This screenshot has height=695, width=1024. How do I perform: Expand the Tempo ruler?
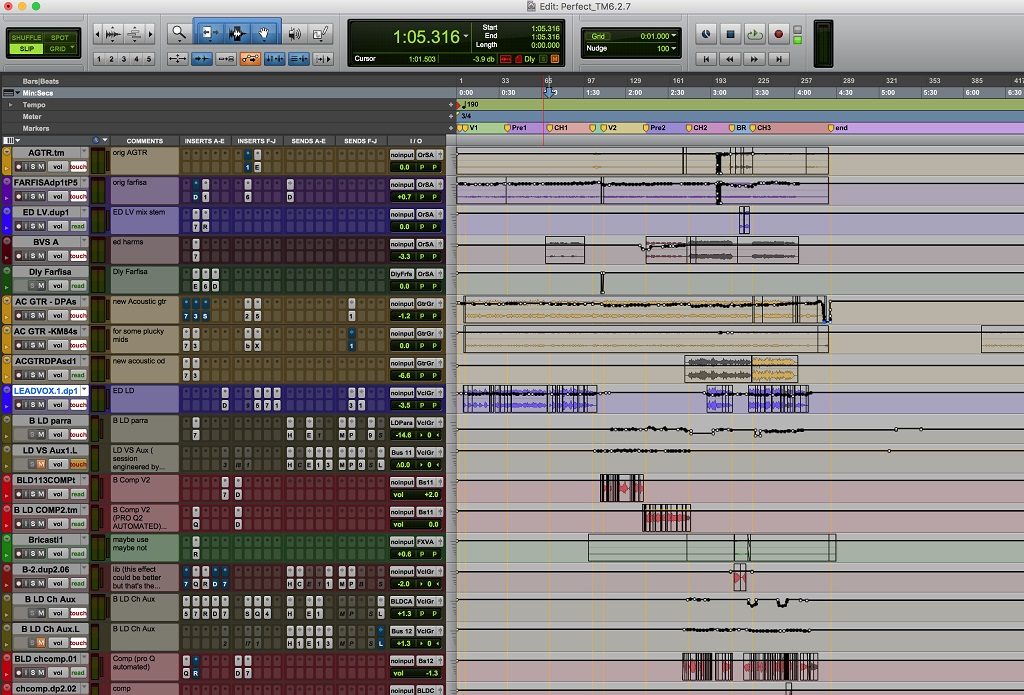tap(10, 105)
